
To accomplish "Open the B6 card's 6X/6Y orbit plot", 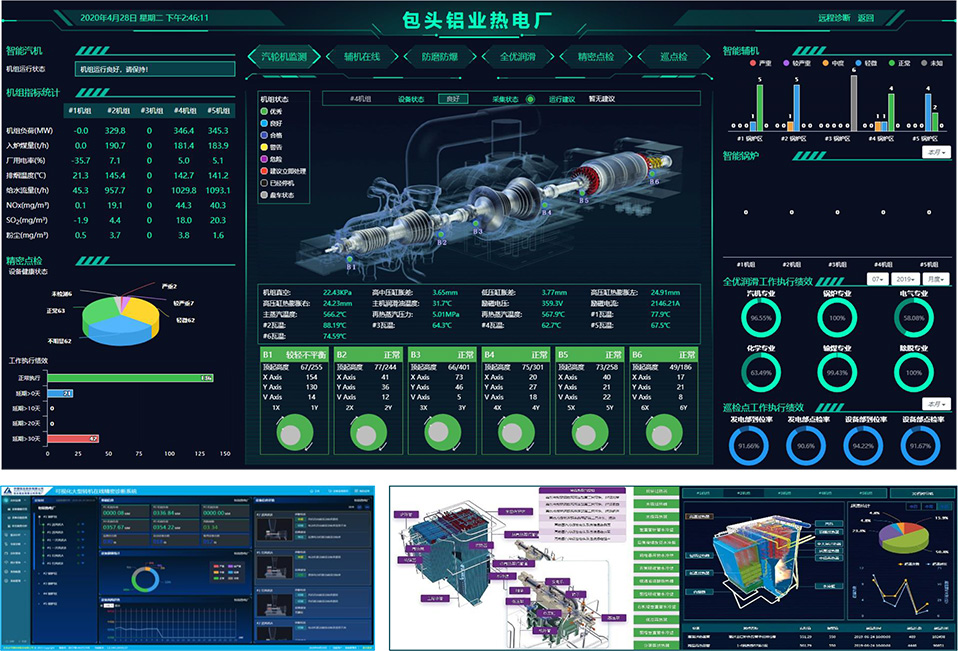I will pos(664,433).
